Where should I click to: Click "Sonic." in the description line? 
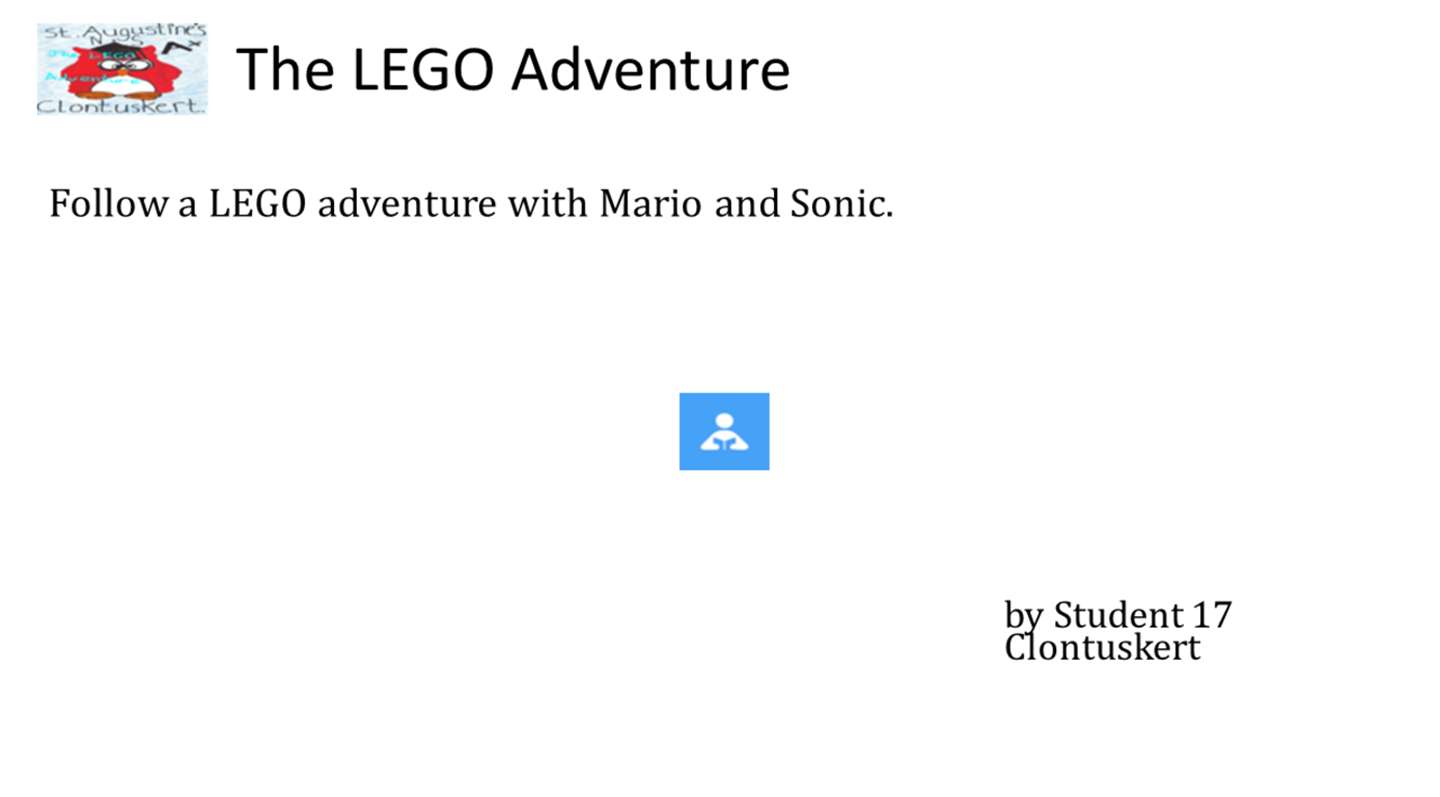coord(841,204)
